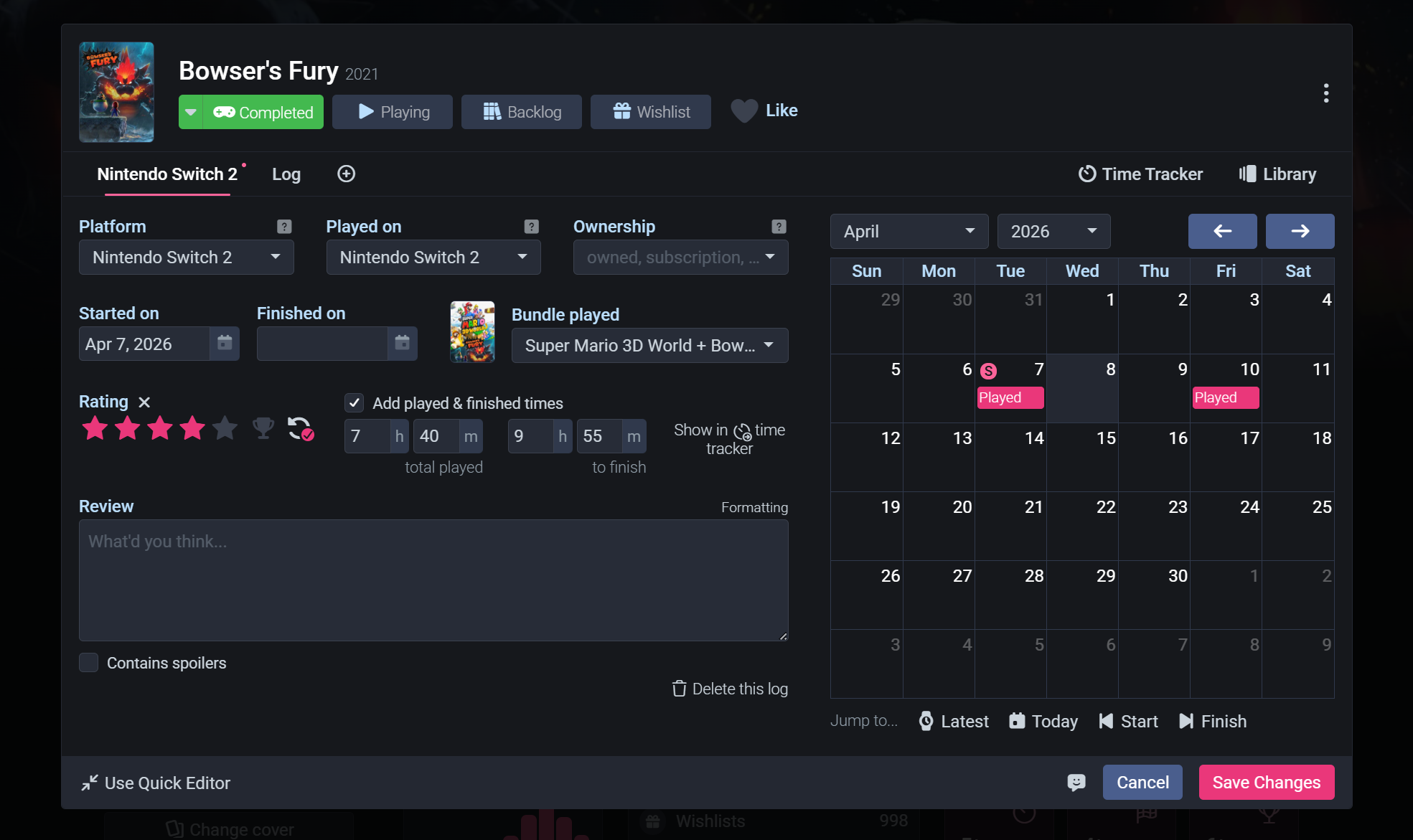Click Delete this log

(730, 689)
